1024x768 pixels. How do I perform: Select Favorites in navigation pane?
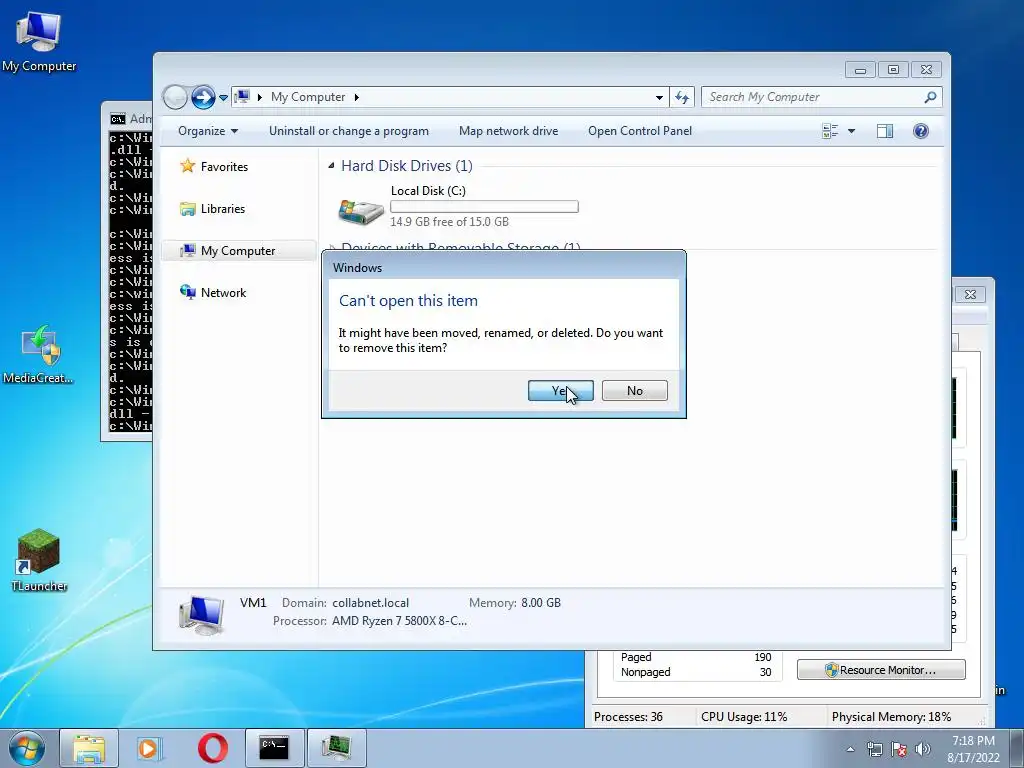point(224,167)
